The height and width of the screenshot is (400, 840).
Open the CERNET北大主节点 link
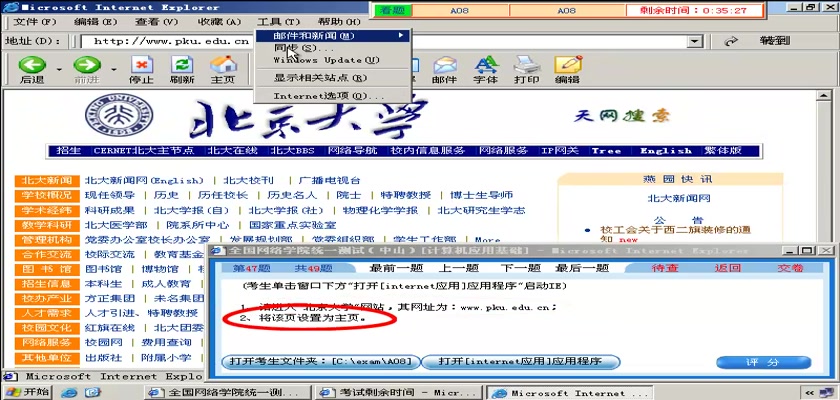tap(144, 151)
